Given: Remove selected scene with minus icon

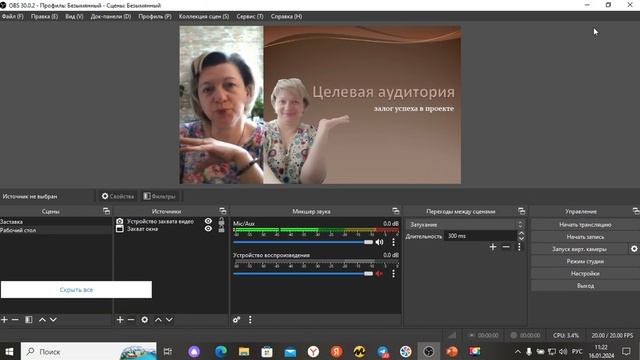Looking at the screenshot, I should point(15,320).
